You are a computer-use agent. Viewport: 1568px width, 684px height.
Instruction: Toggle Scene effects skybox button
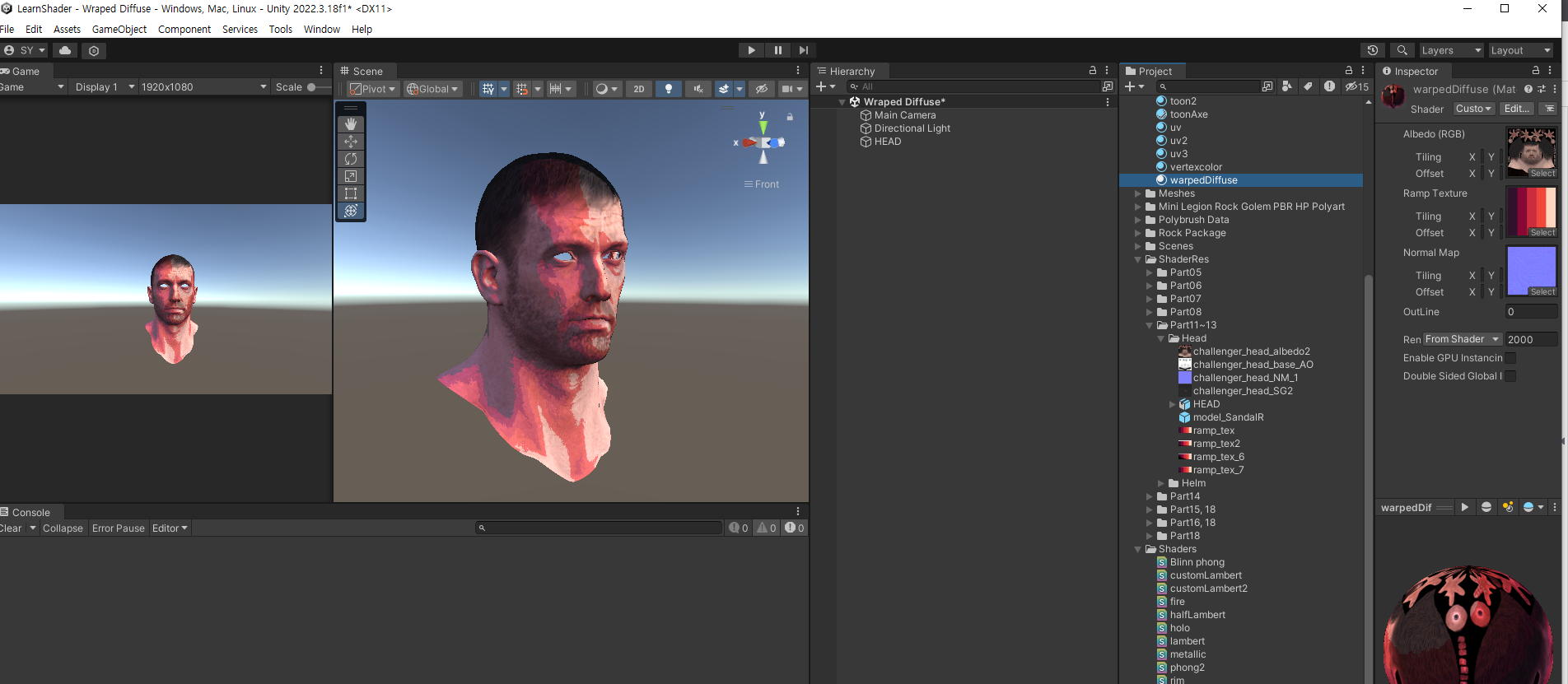[x=724, y=89]
